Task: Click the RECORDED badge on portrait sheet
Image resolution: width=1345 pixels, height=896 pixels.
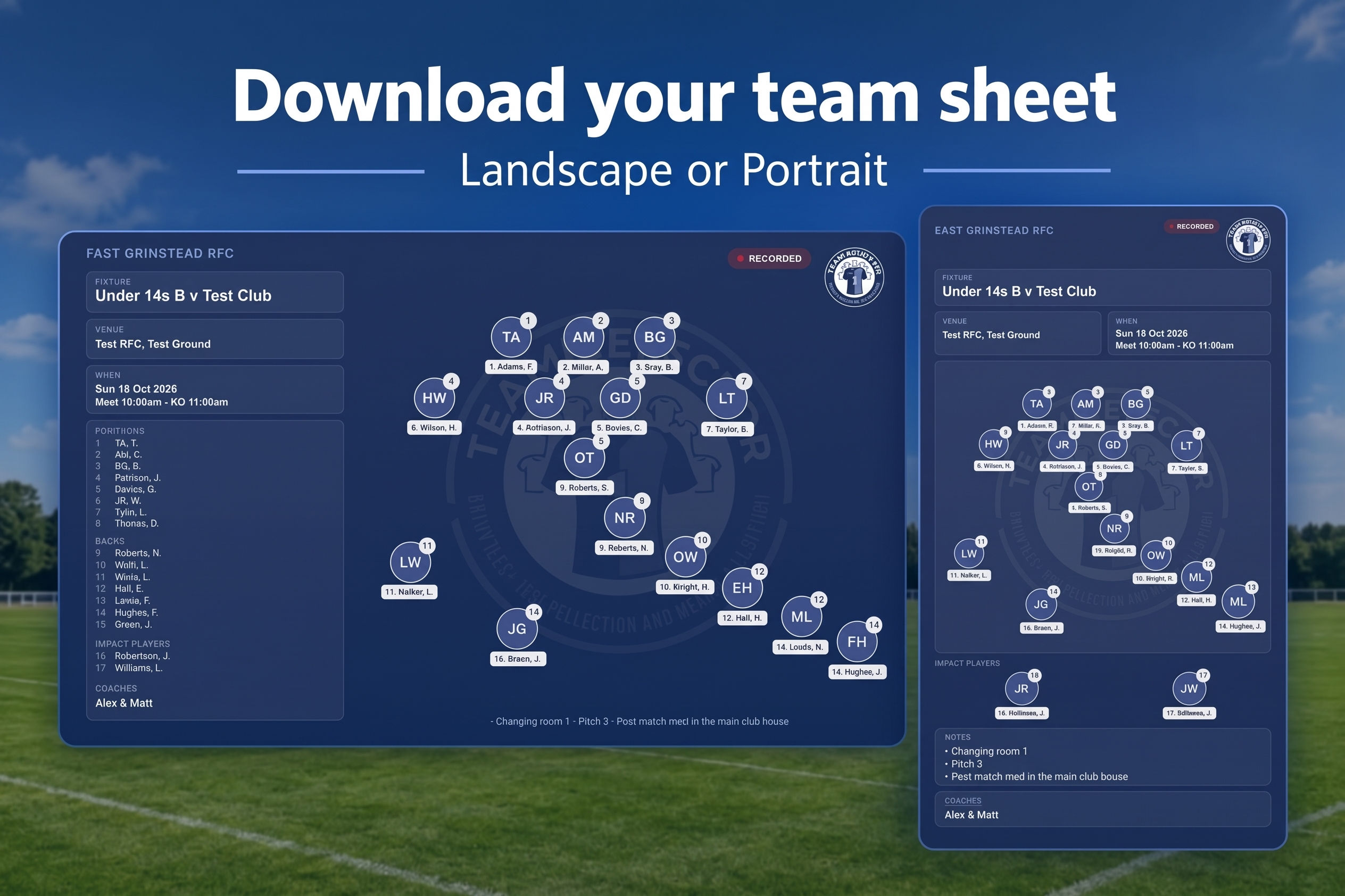Action: tap(1192, 226)
